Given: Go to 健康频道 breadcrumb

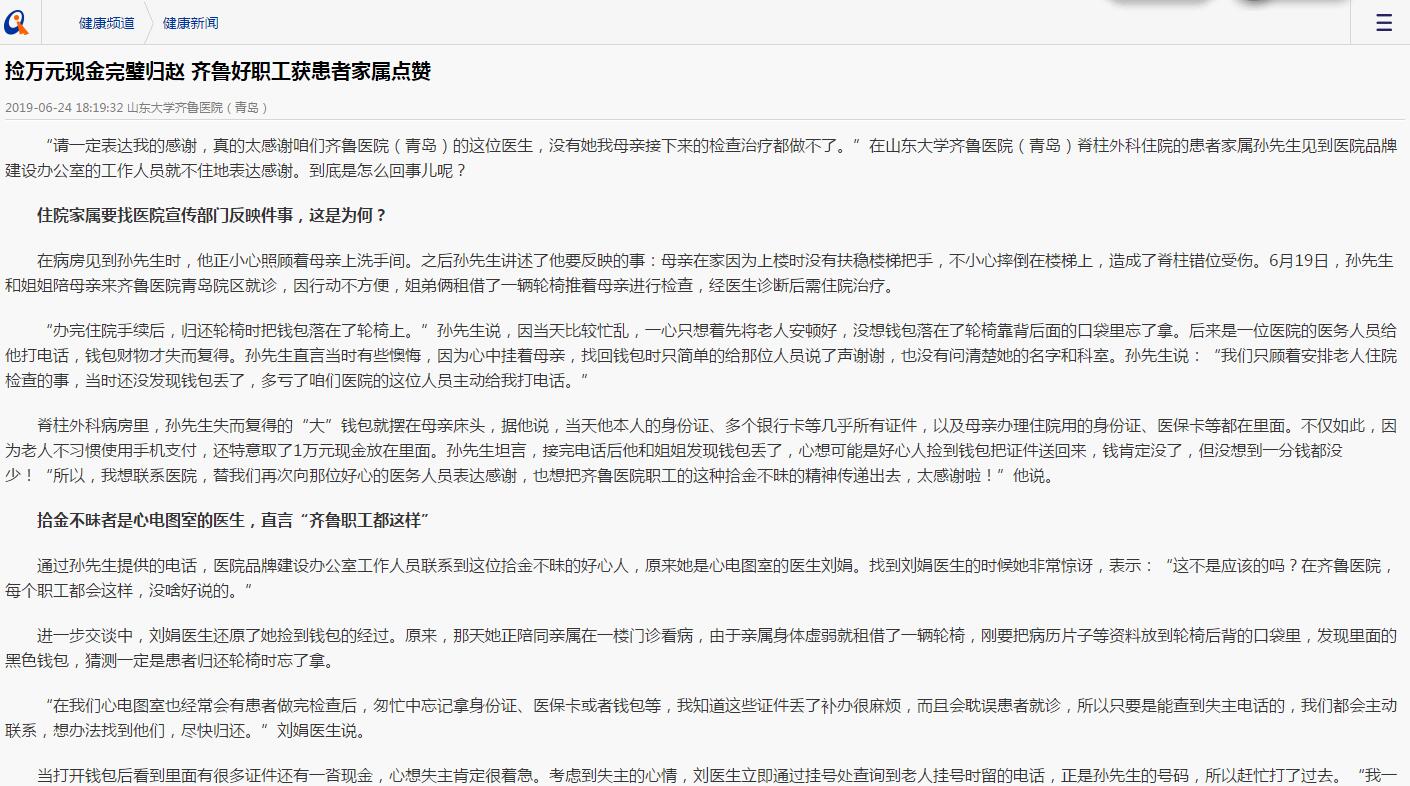Looking at the screenshot, I should pyautogui.click(x=107, y=23).
